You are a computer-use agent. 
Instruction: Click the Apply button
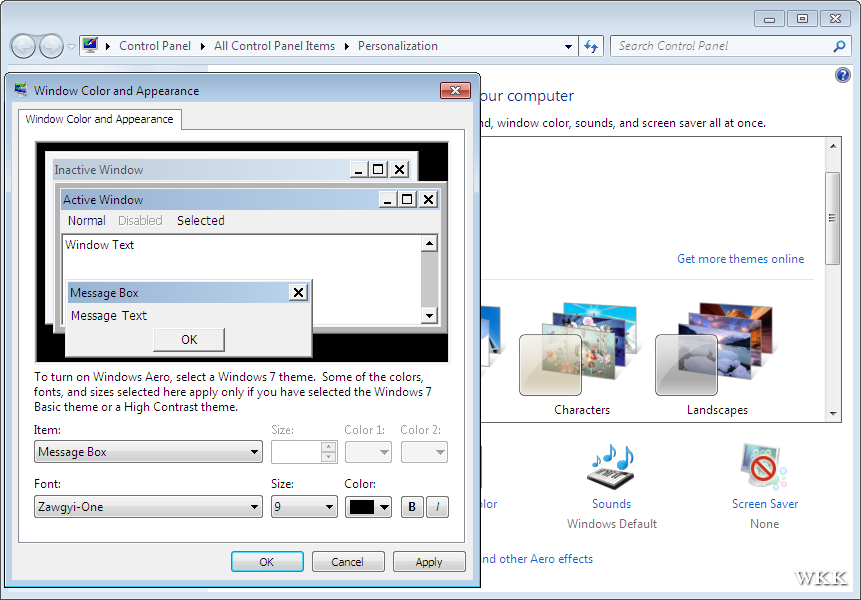point(429,562)
